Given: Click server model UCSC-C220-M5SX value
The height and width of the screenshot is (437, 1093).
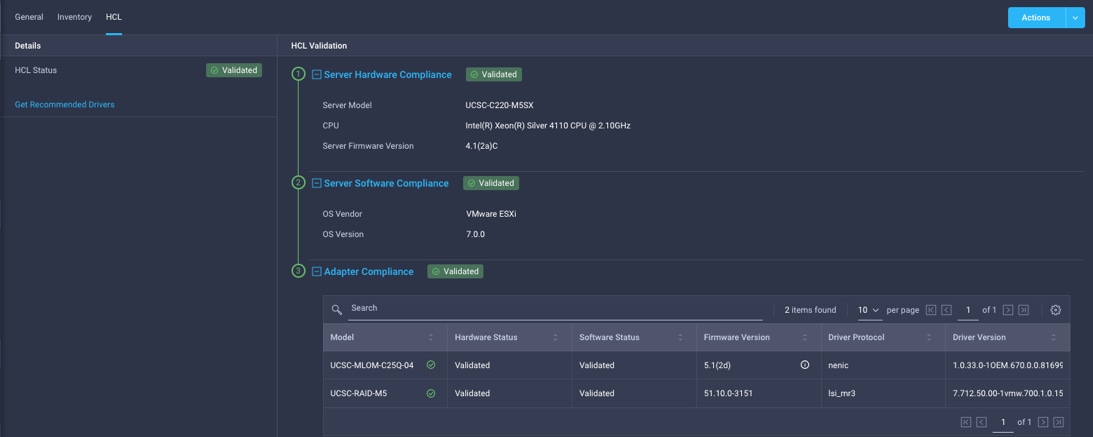Looking at the screenshot, I should (499, 105).
